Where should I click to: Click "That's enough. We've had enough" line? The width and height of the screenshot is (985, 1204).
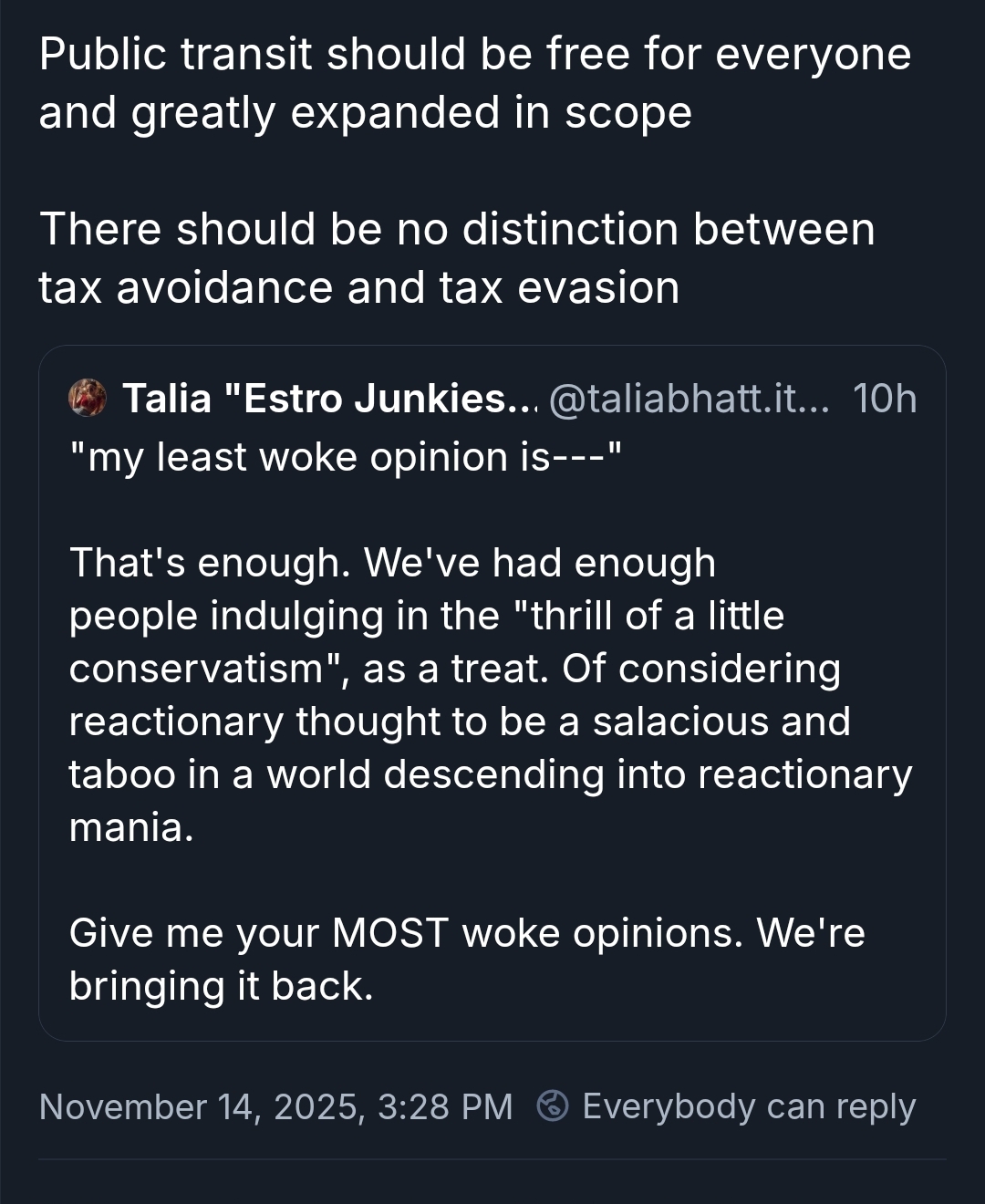[x=392, y=563]
